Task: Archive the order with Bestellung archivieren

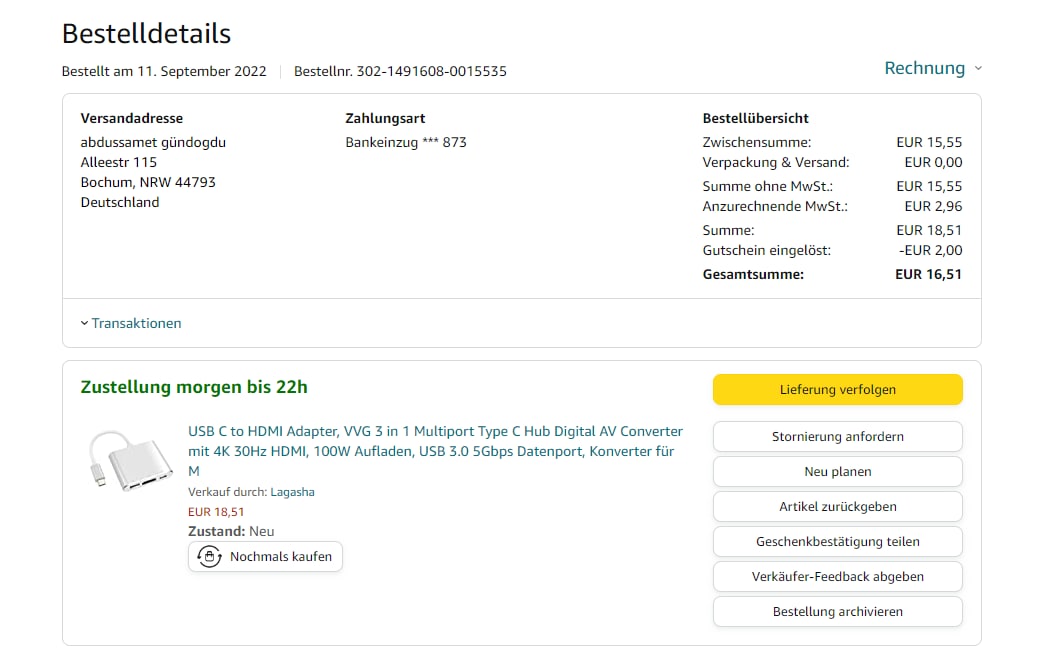Action: 837,612
